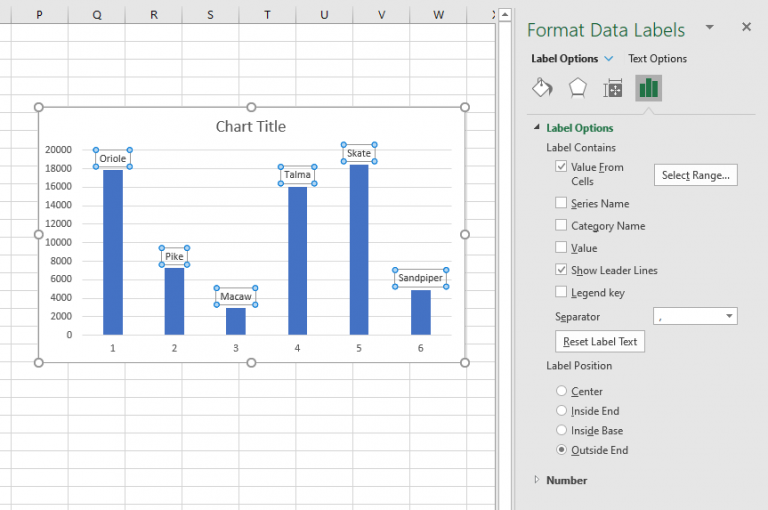Image resolution: width=768 pixels, height=510 pixels.
Task: Open the Effects pentagon icon tab
Action: pyautogui.click(x=577, y=88)
